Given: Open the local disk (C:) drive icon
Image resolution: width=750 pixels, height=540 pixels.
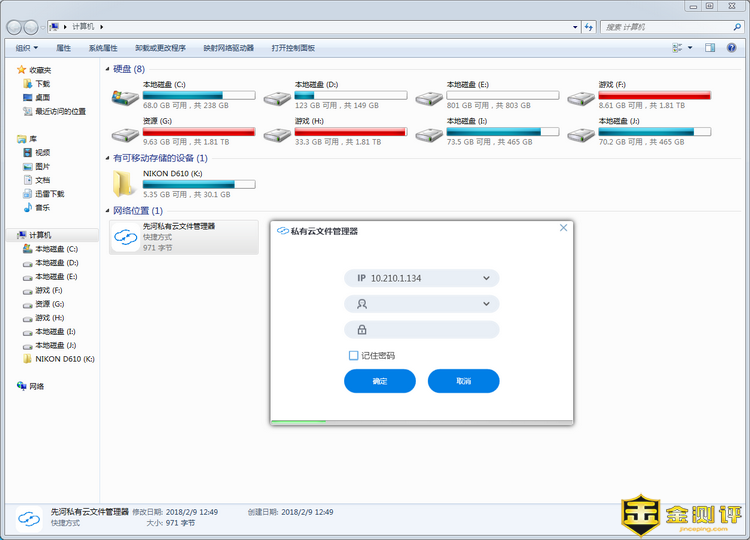Looking at the screenshot, I should click(125, 97).
